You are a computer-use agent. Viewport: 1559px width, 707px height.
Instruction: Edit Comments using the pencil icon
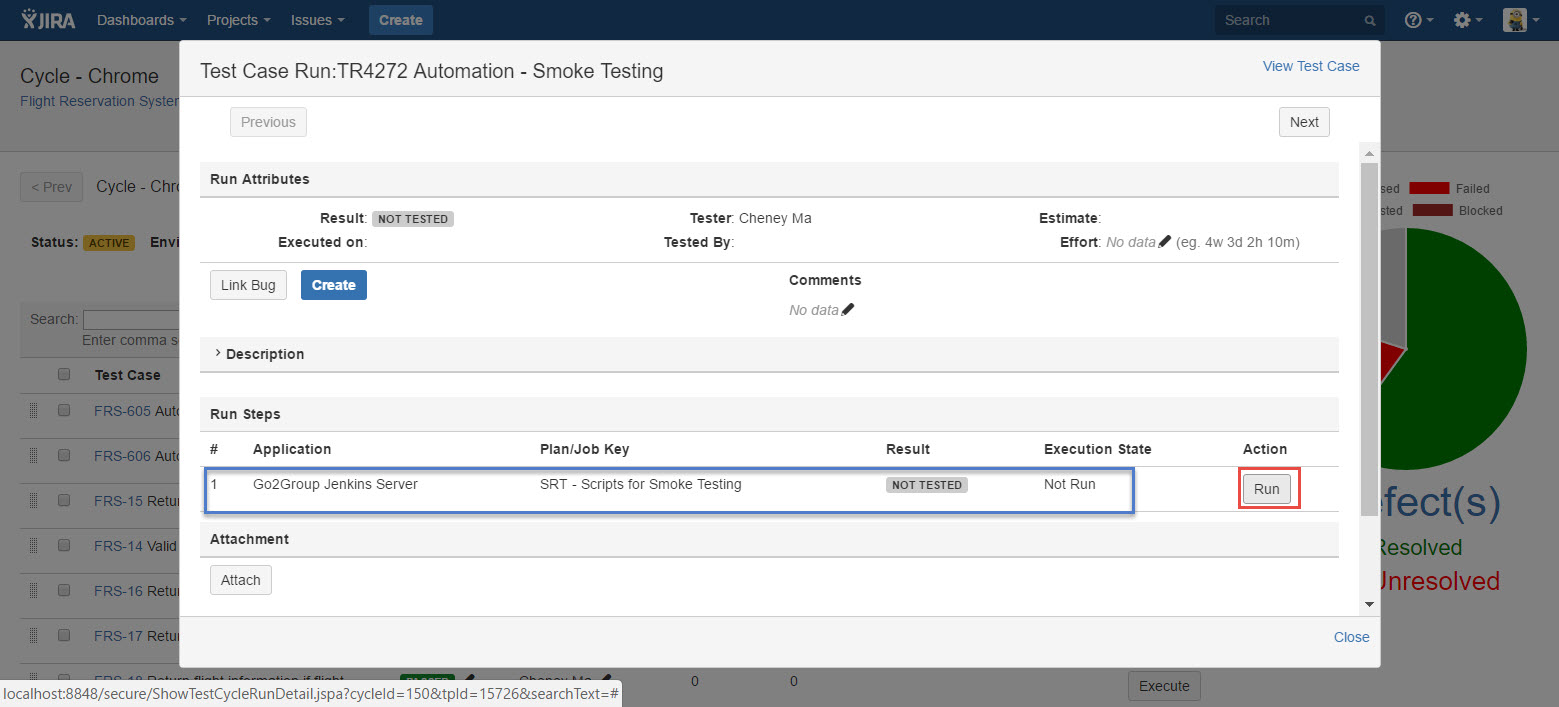point(848,310)
